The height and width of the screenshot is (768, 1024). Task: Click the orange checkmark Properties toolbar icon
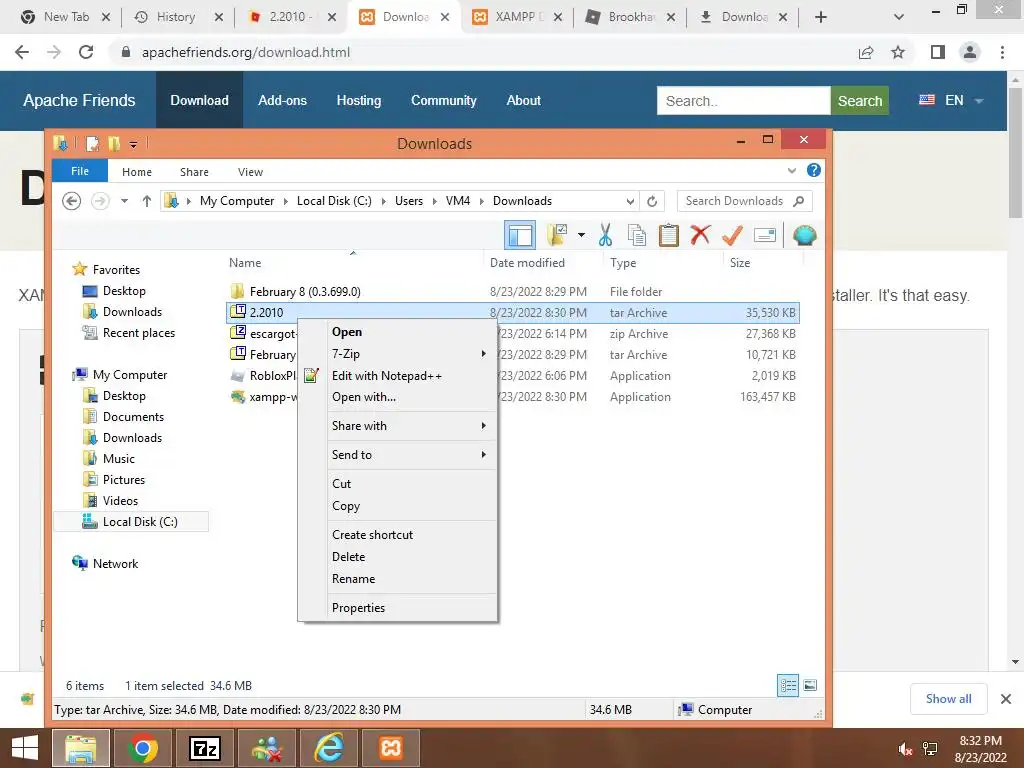(x=732, y=235)
